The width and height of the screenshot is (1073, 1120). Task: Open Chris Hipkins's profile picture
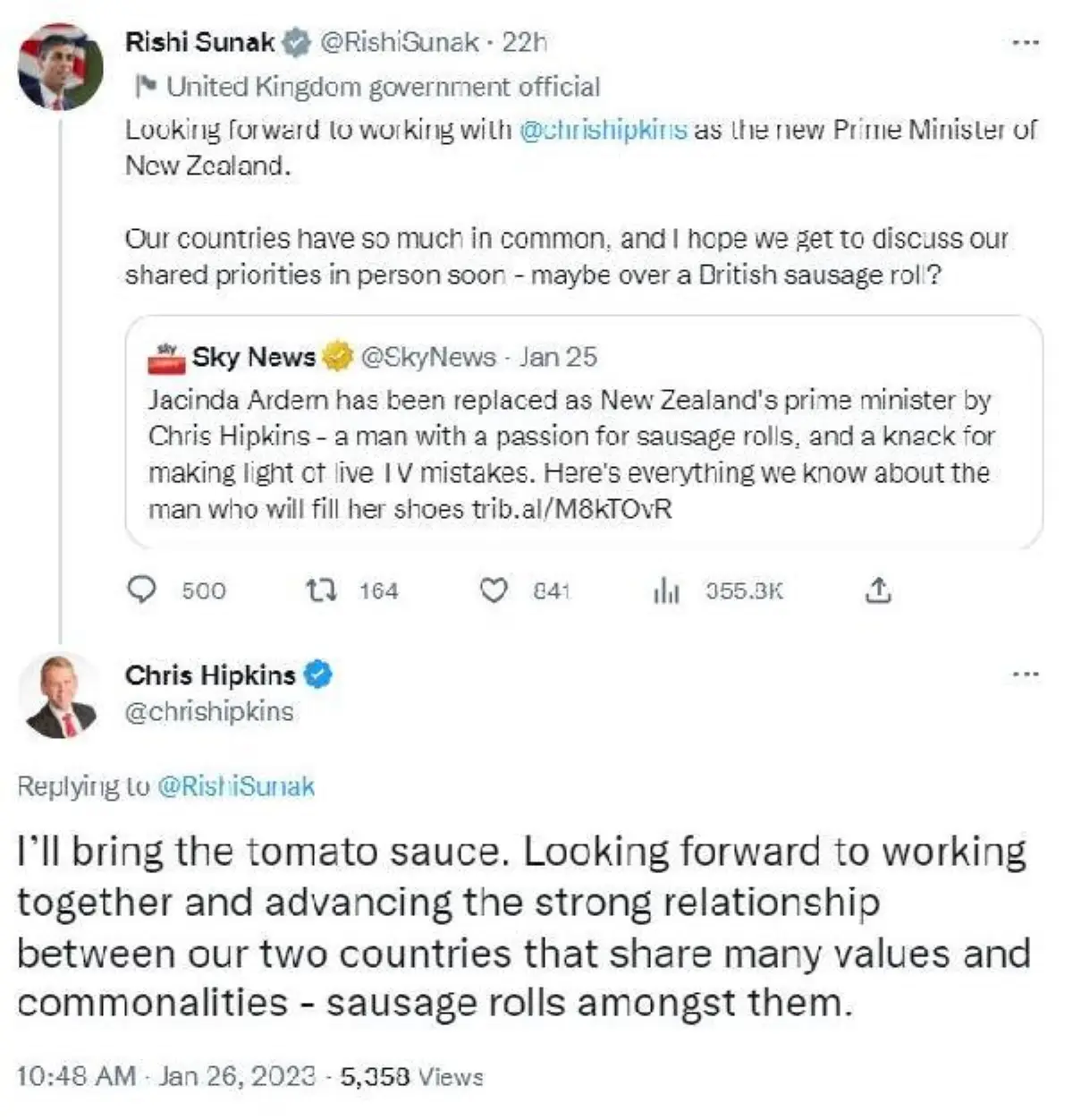[x=61, y=695]
